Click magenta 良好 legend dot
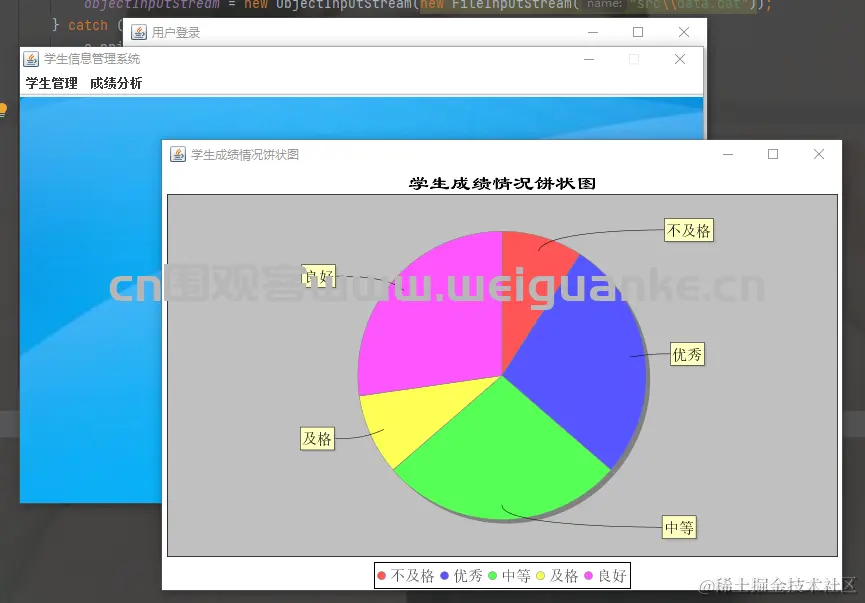 589,576
